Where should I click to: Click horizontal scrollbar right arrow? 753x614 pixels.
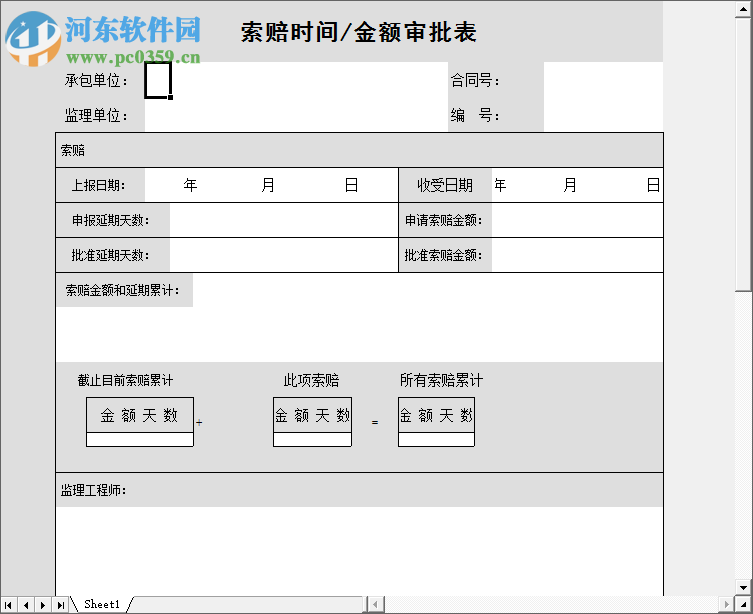(x=727, y=604)
